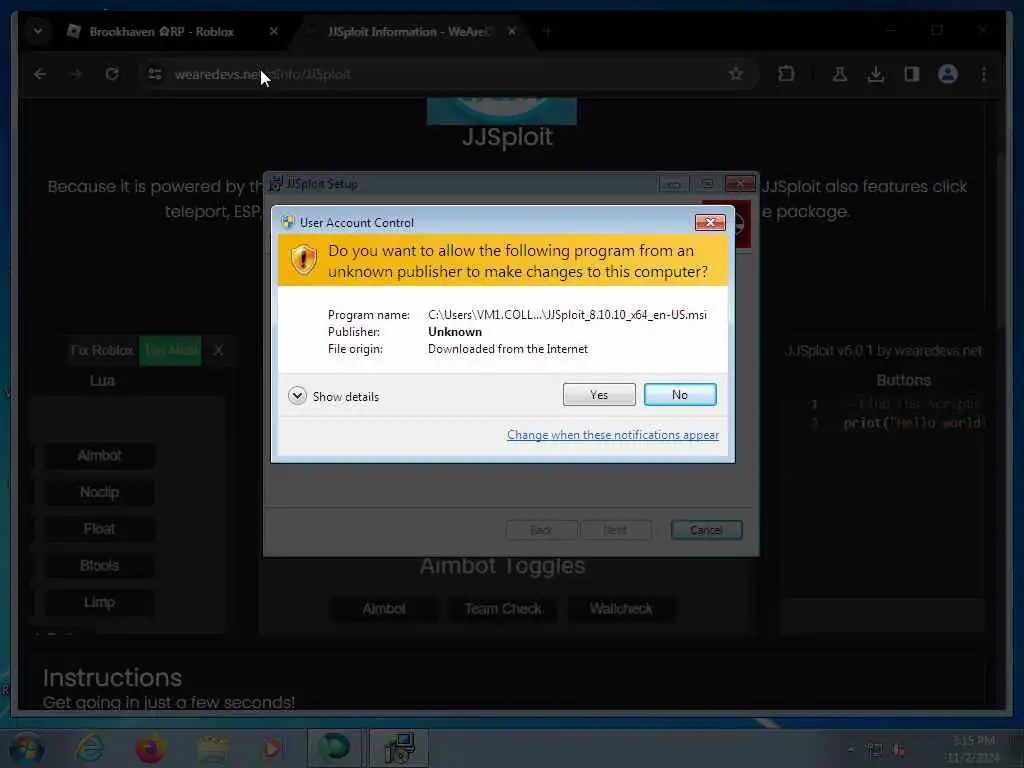Open Chrome Labs flask icon
This screenshot has width=1024, height=768.
click(x=840, y=74)
